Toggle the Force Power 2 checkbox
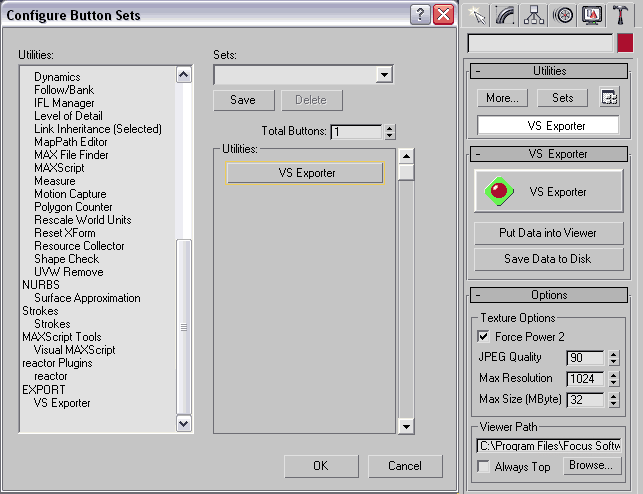This screenshot has width=643, height=494. coord(483,337)
